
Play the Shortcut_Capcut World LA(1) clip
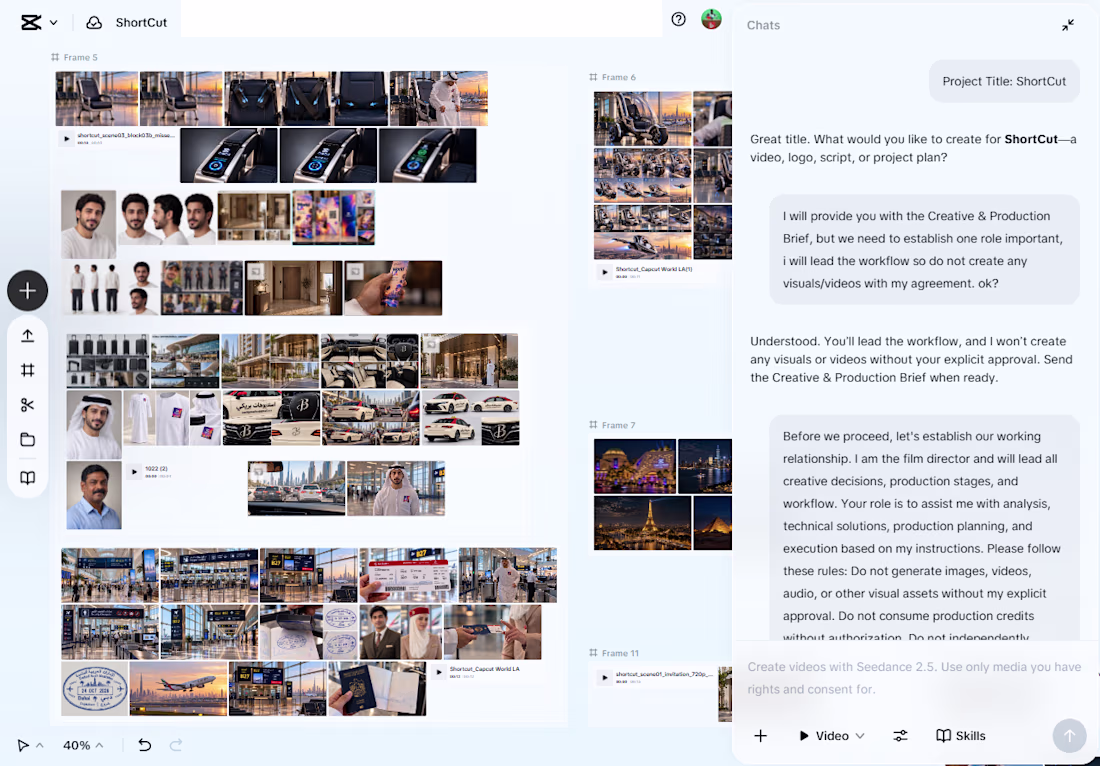pyautogui.click(x=605, y=272)
